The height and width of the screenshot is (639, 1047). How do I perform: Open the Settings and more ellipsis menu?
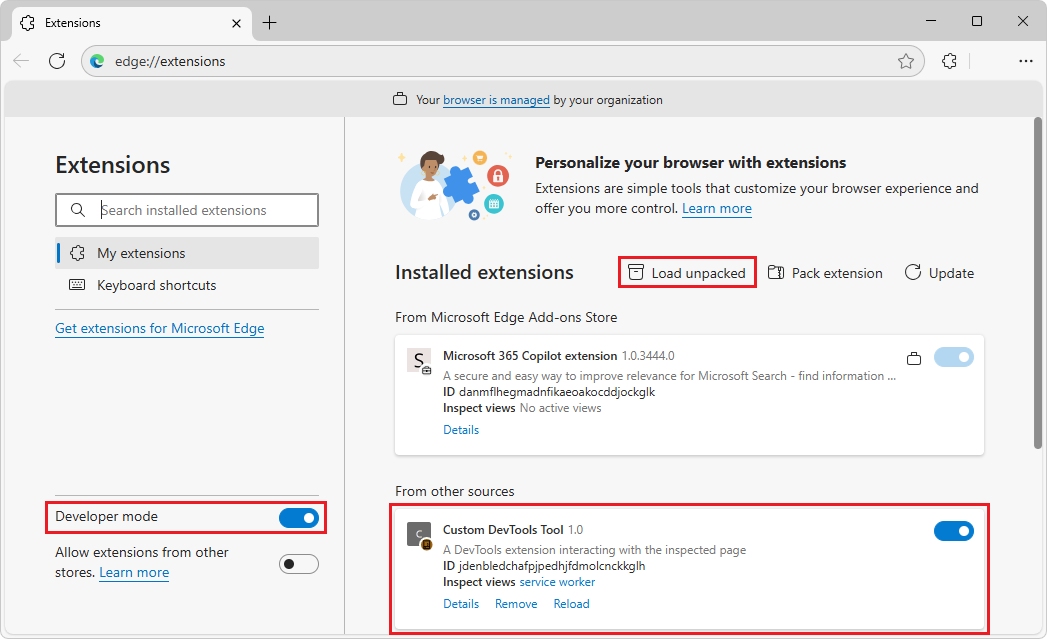pyautogui.click(x=1026, y=61)
